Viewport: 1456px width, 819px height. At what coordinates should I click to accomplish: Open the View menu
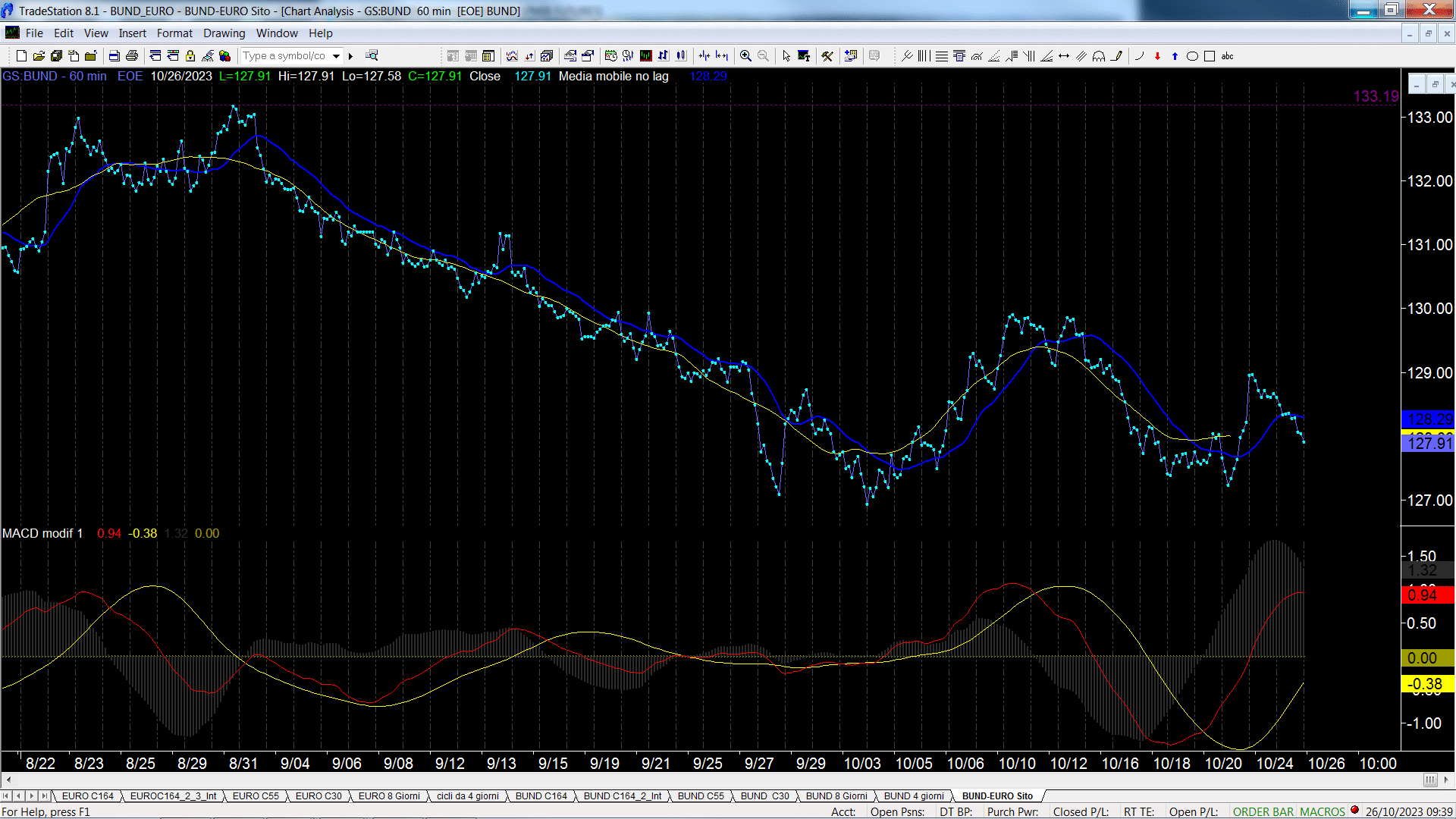(96, 33)
